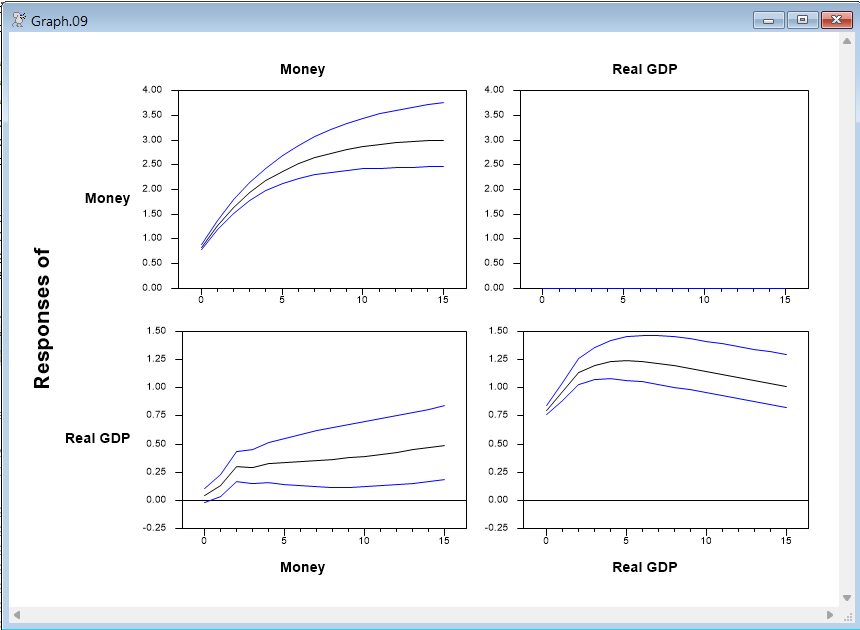
Task: Click the "Responses of" vertical axis label
Action: (x=42, y=319)
